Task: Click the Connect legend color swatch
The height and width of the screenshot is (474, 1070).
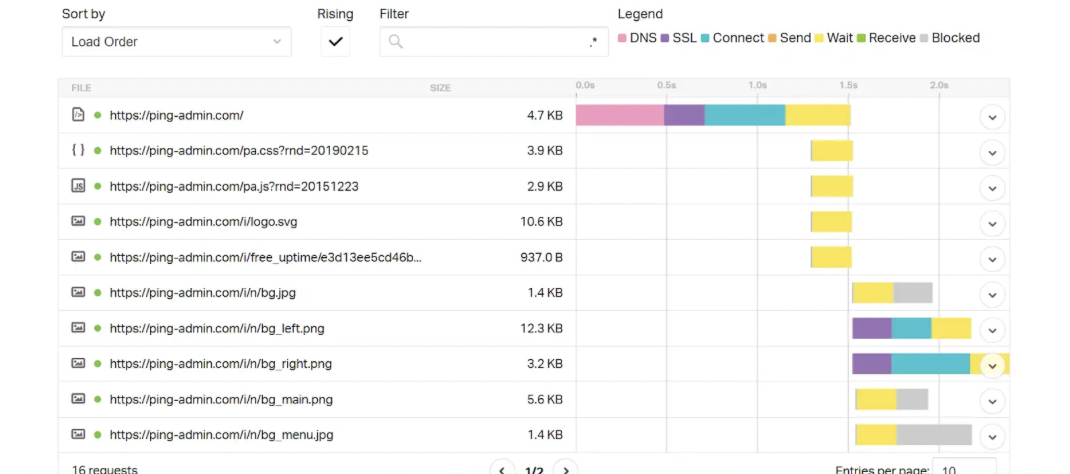Action: pyautogui.click(x=705, y=38)
